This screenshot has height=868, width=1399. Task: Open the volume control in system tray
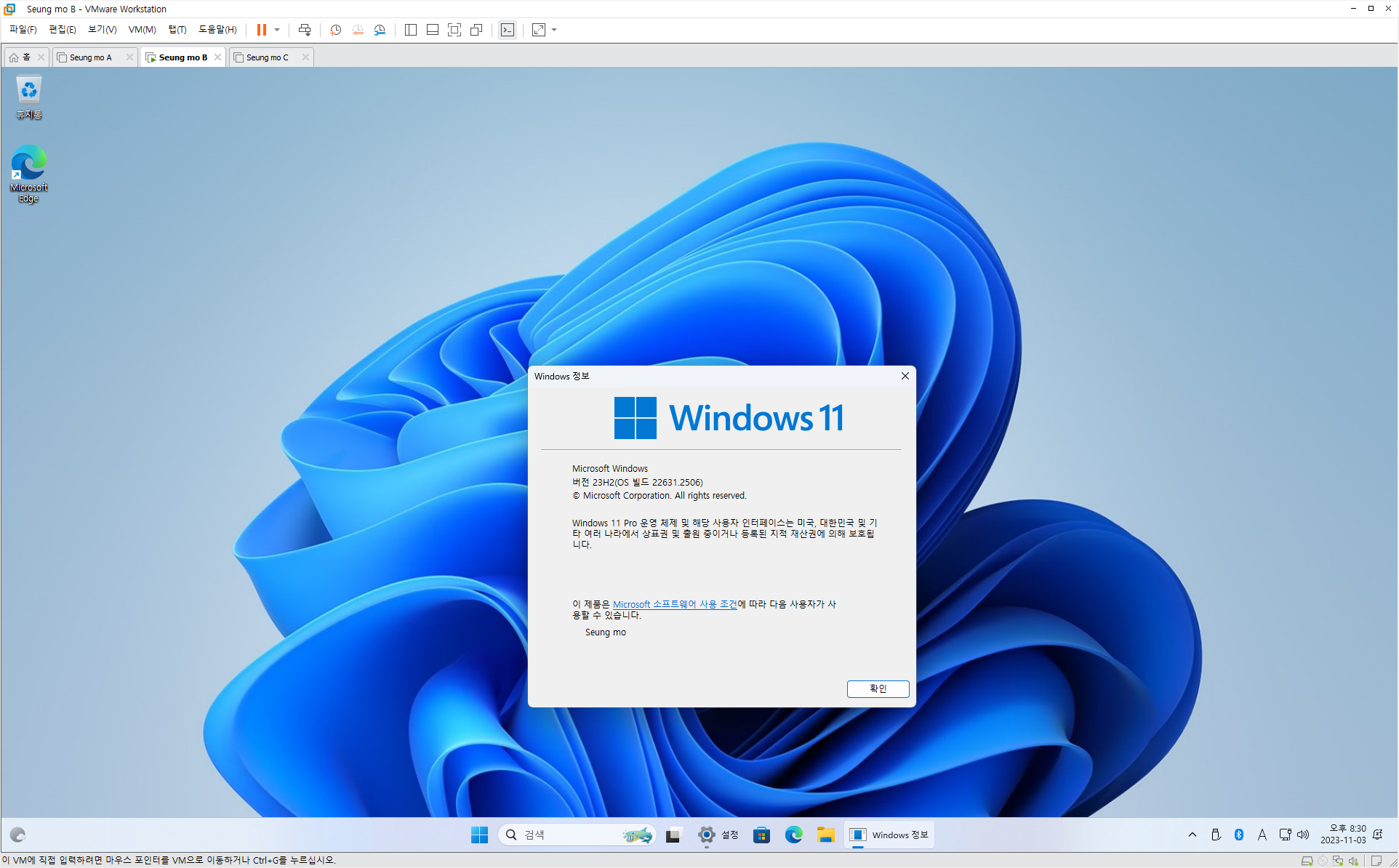tap(1303, 835)
